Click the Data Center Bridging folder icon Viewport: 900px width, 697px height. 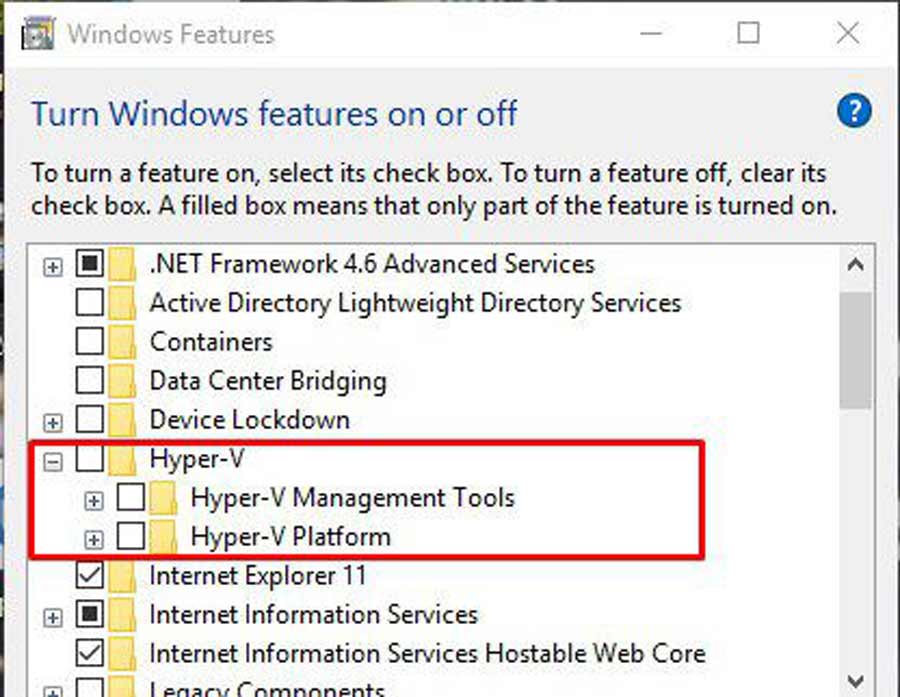pyautogui.click(x=123, y=381)
